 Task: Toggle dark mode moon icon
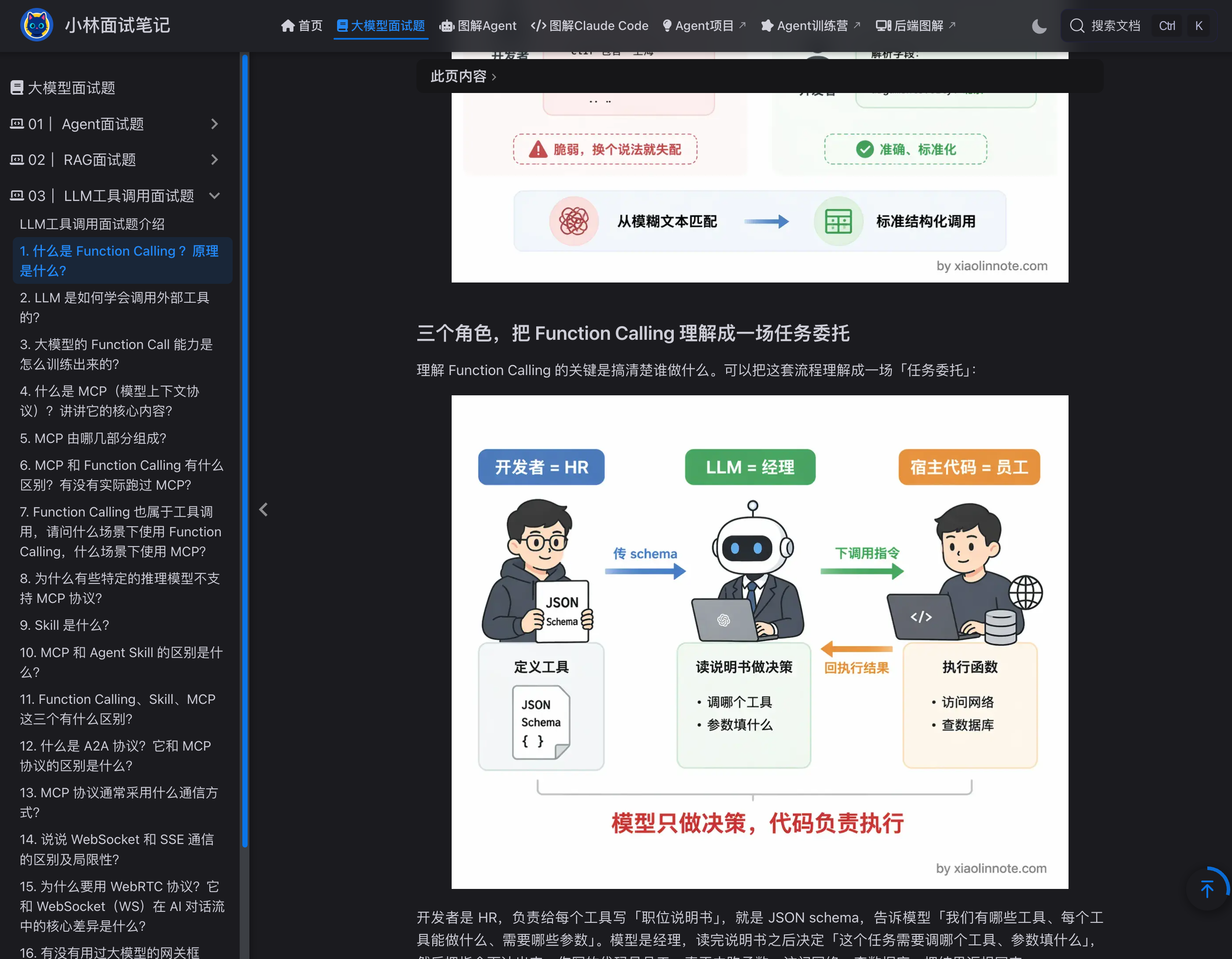1039,26
